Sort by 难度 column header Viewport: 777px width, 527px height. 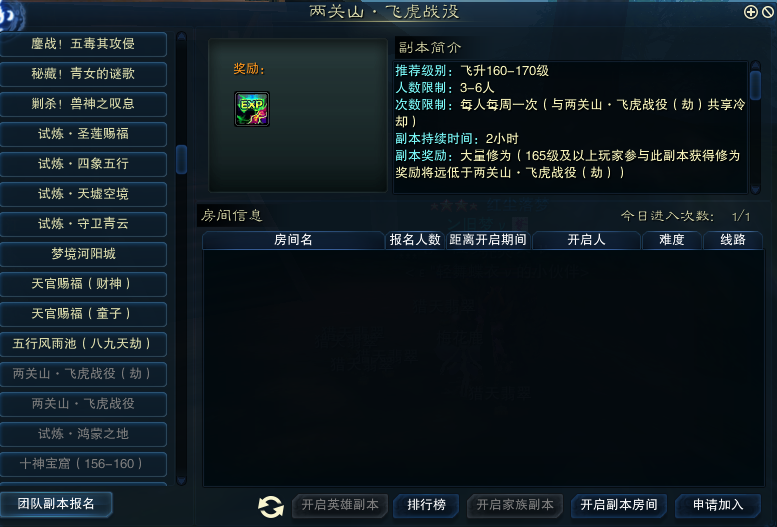pos(672,240)
